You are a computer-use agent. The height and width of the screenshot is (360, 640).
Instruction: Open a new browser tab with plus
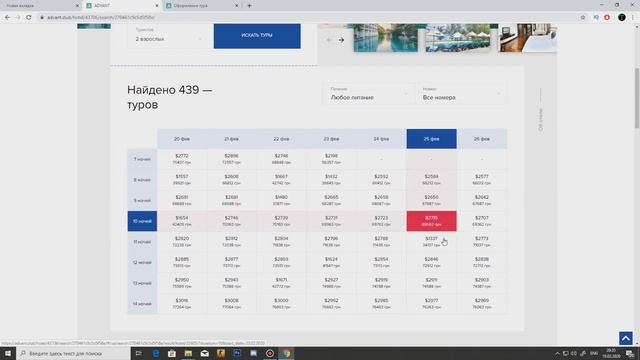coord(249,6)
